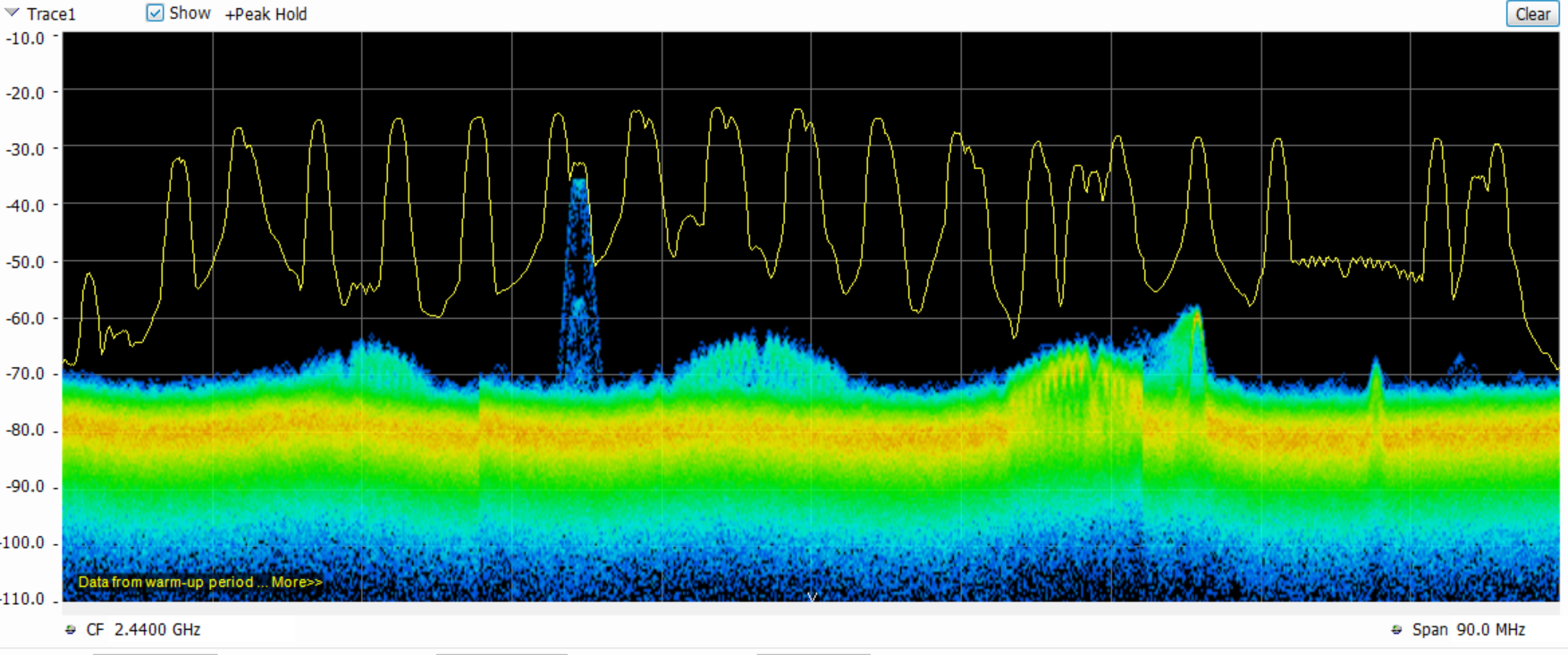Click the icon beside CF

[71, 630]
